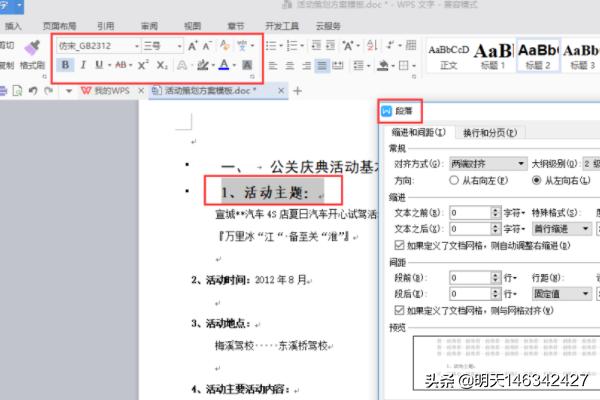Click the 文本之前 indent input field
Image resolution: width=600 pixels, height=400 pixels.
(x=470, y=212)
